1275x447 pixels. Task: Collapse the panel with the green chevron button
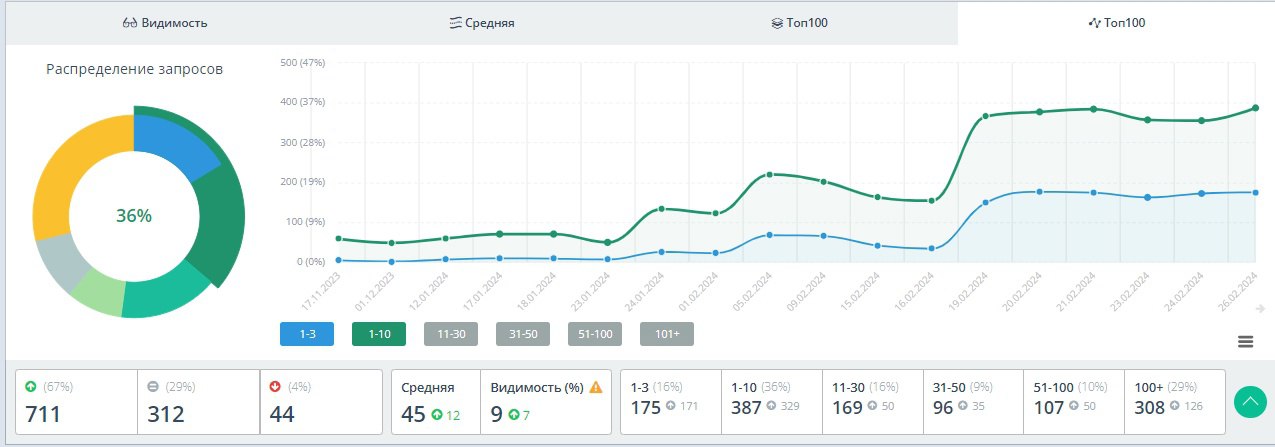[x=1250, y=401]
